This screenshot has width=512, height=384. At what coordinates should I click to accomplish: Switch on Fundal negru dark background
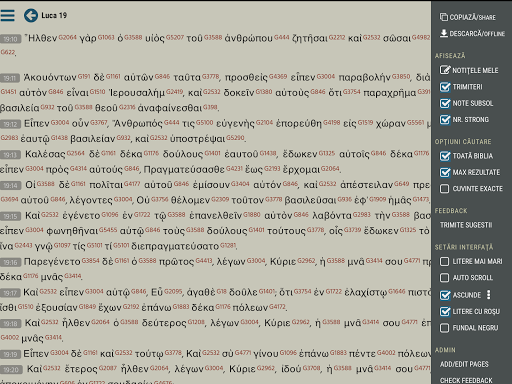click(x=444, y=328)
